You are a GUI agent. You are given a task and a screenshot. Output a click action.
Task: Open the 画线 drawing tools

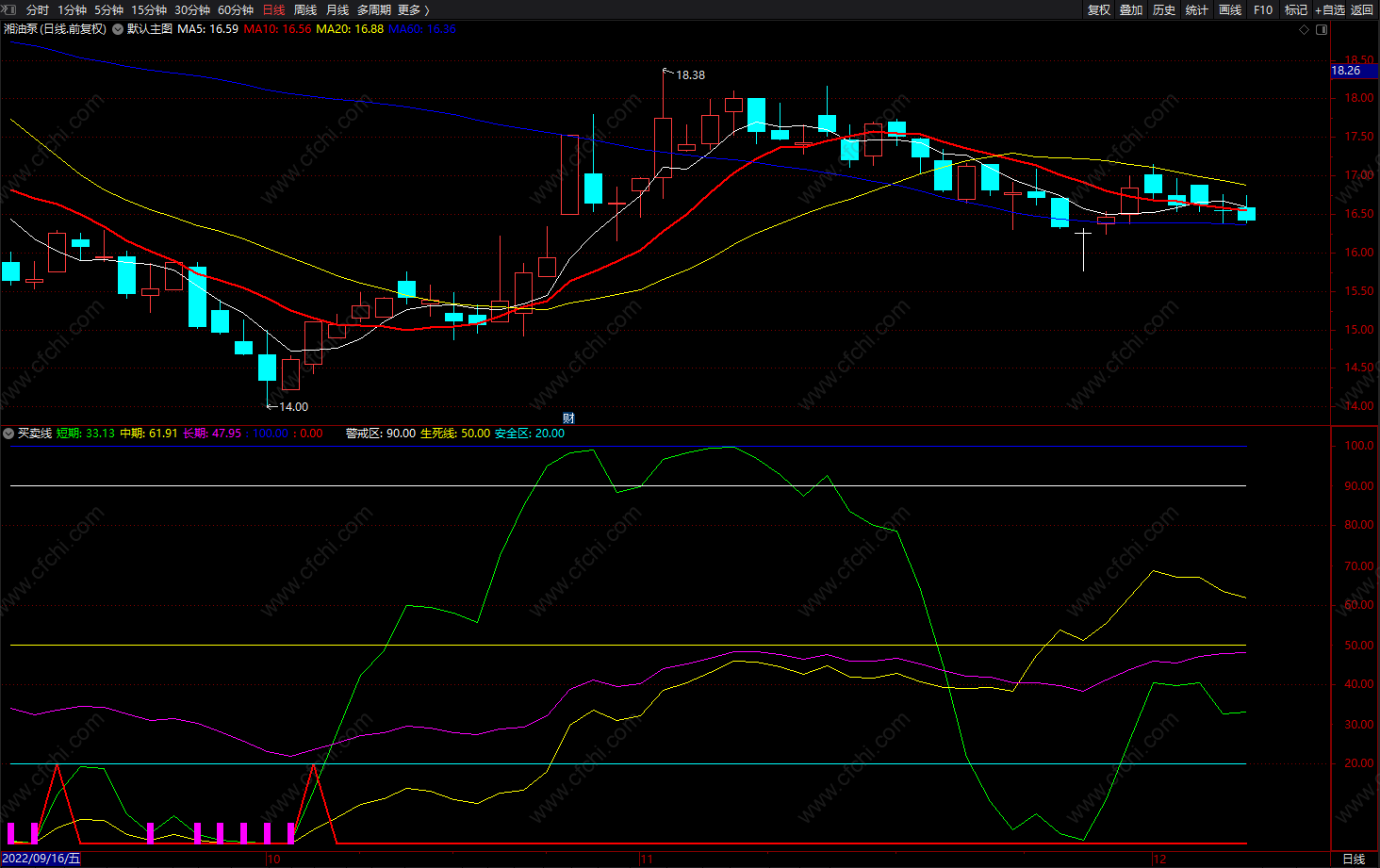tap(1230, 9)
